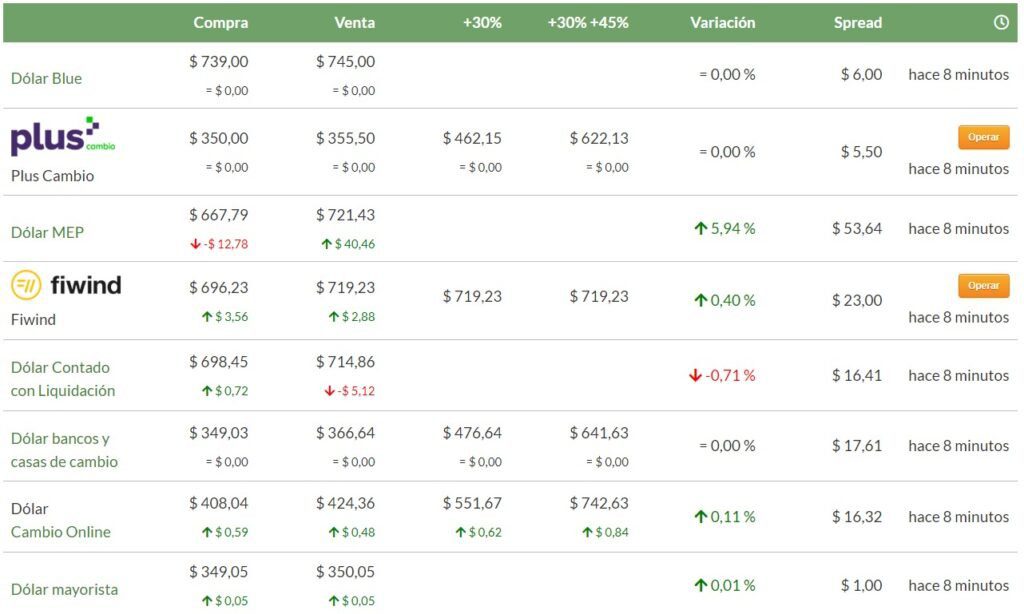
Task: Click the clock icon in table header
Action: point(1001,23)
